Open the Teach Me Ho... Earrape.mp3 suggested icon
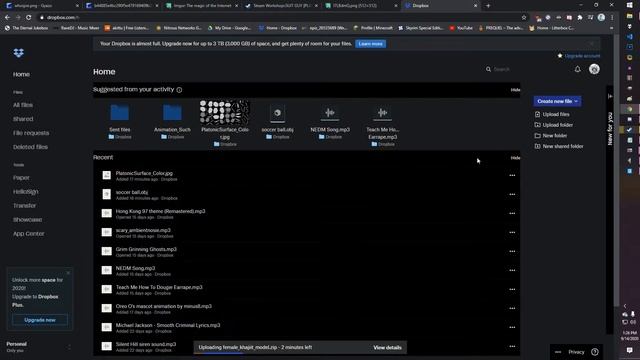 click(382, 113)
